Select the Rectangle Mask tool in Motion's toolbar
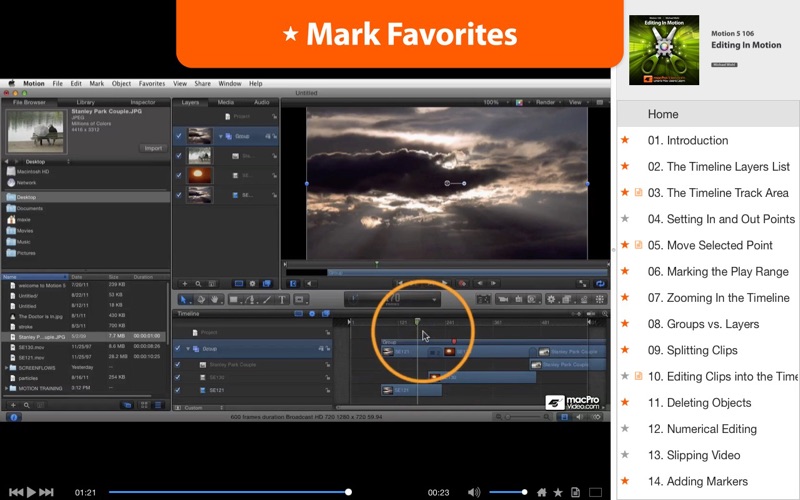 [x=299, y=299]
